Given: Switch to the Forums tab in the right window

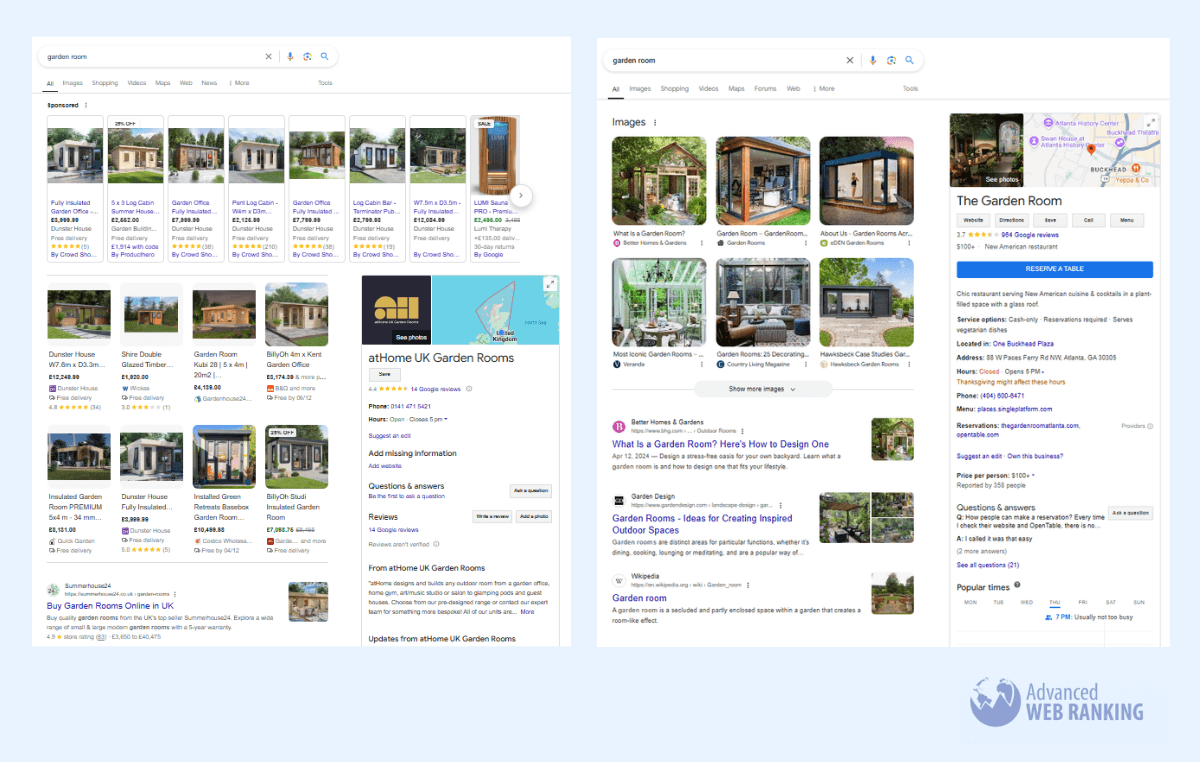Looking at the screenshot, I should pos(765,89).
